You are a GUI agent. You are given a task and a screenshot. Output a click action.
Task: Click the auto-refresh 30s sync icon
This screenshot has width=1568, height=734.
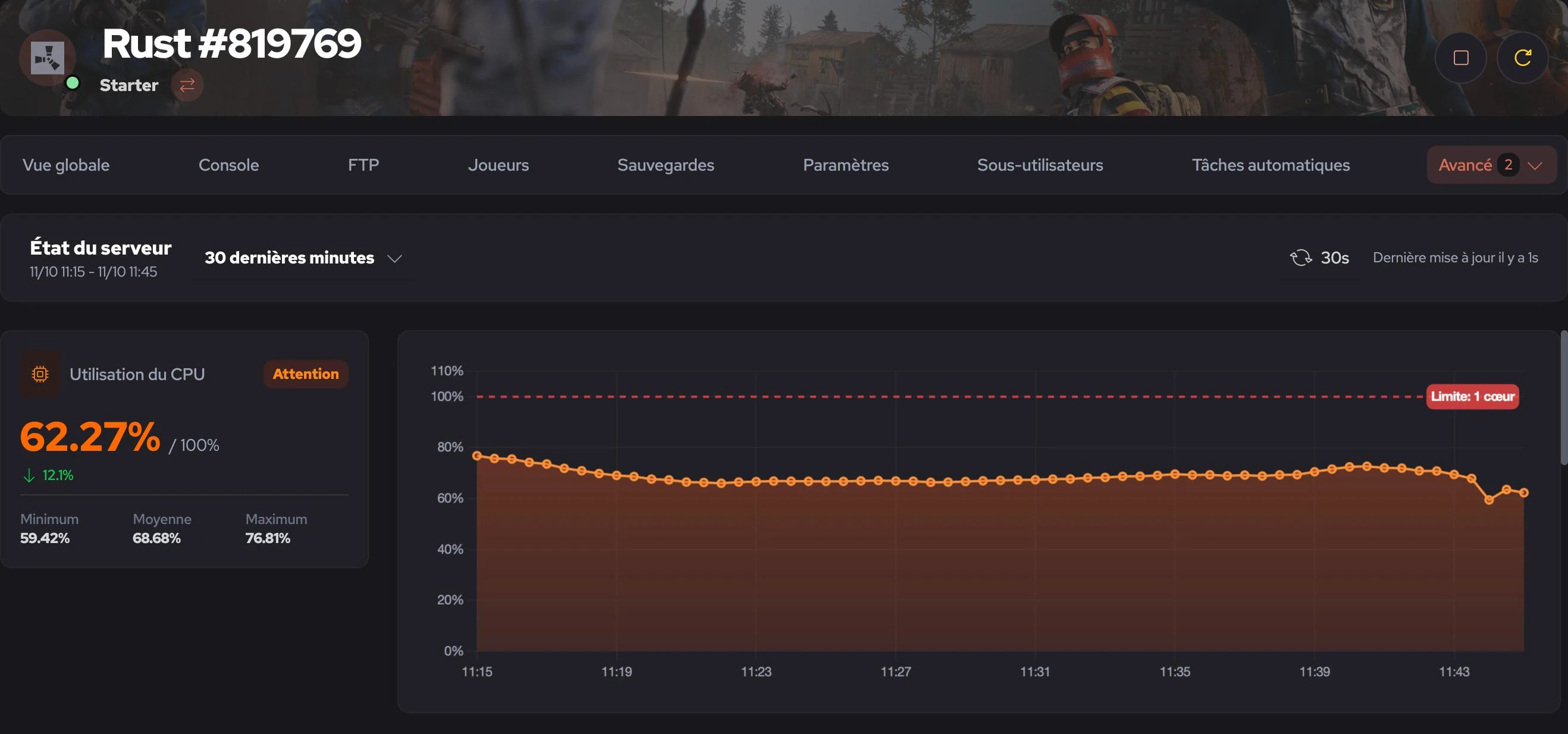1301,258
